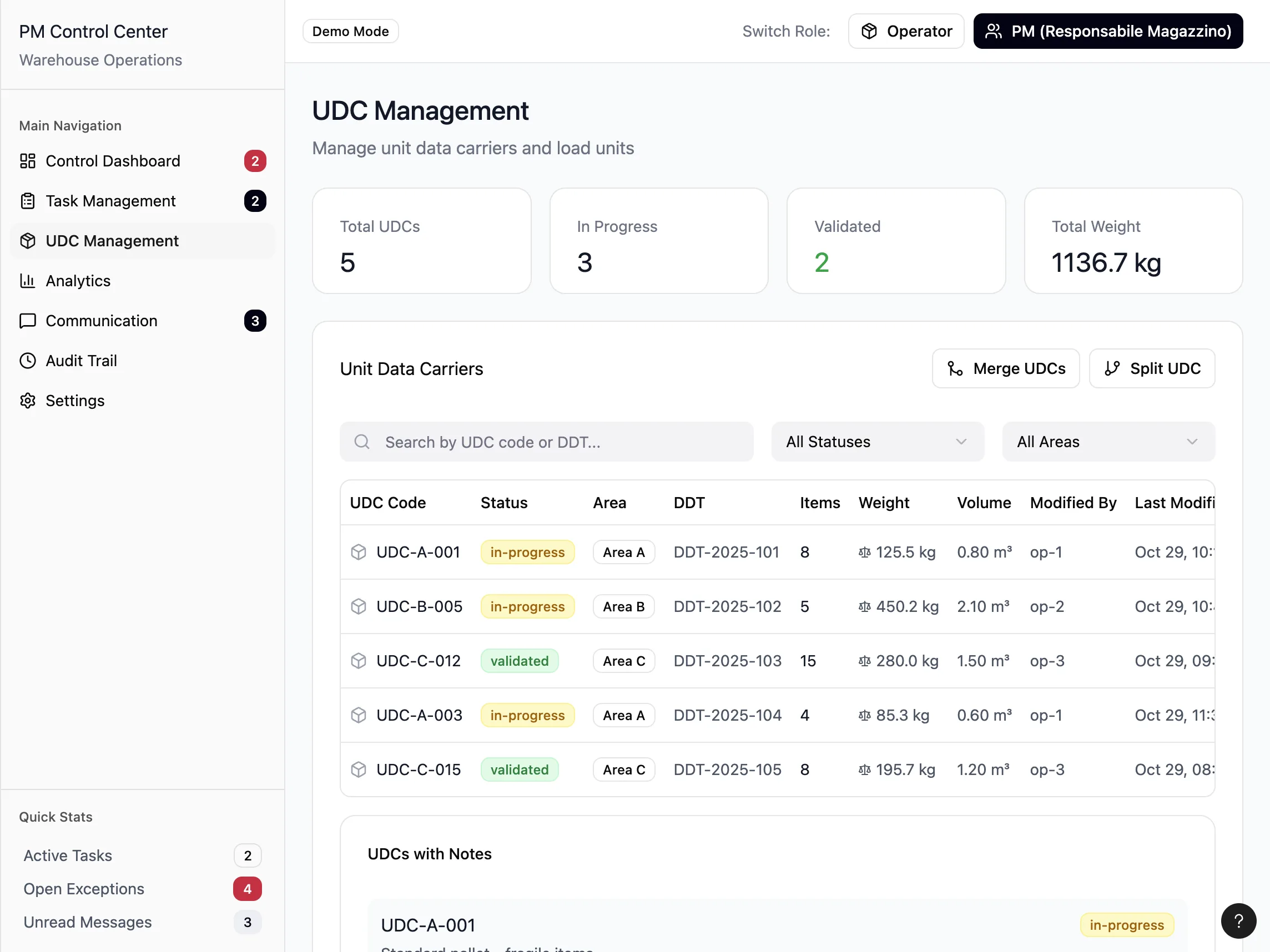Click UDC-A-001 in UDCs with Notes
1270x952 pixels.
coord(429,925)
